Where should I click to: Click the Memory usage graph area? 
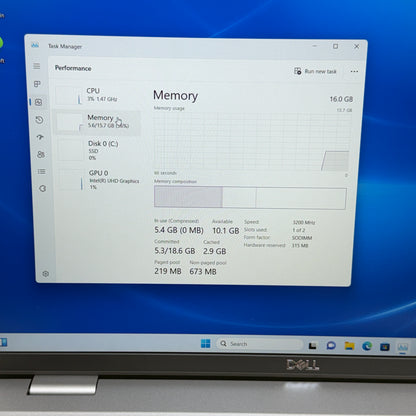pos(252,142)
